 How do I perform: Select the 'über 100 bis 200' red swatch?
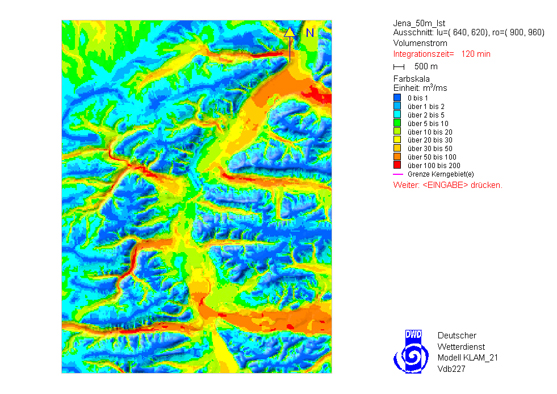(397, 165)
